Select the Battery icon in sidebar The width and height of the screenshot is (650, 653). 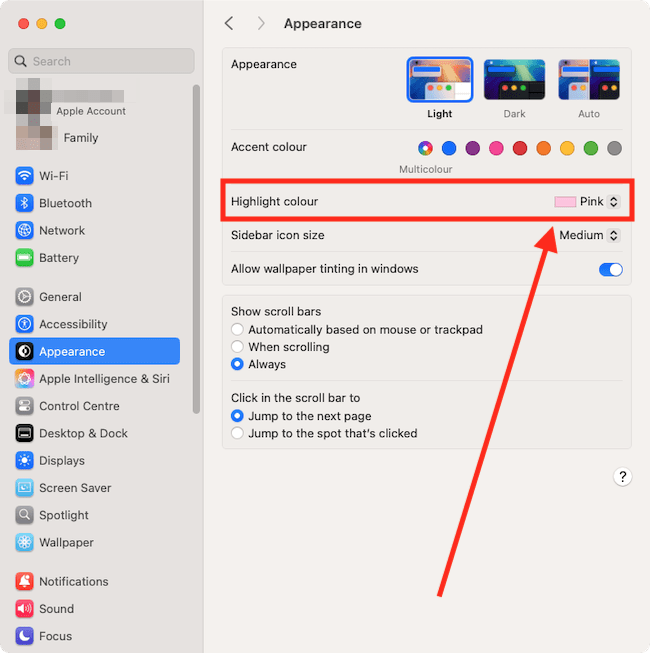pos(25,258)
